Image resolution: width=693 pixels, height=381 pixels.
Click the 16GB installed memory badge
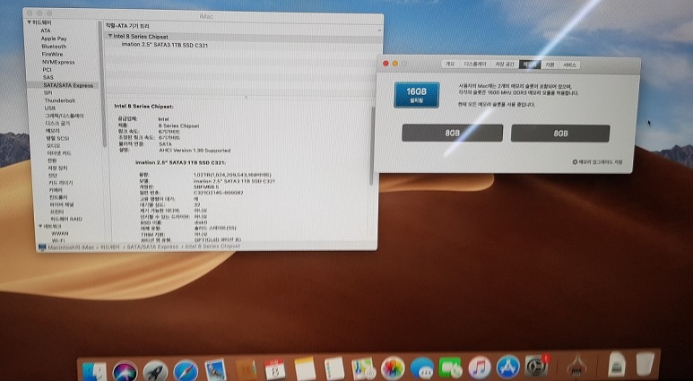tap(416, 95)
